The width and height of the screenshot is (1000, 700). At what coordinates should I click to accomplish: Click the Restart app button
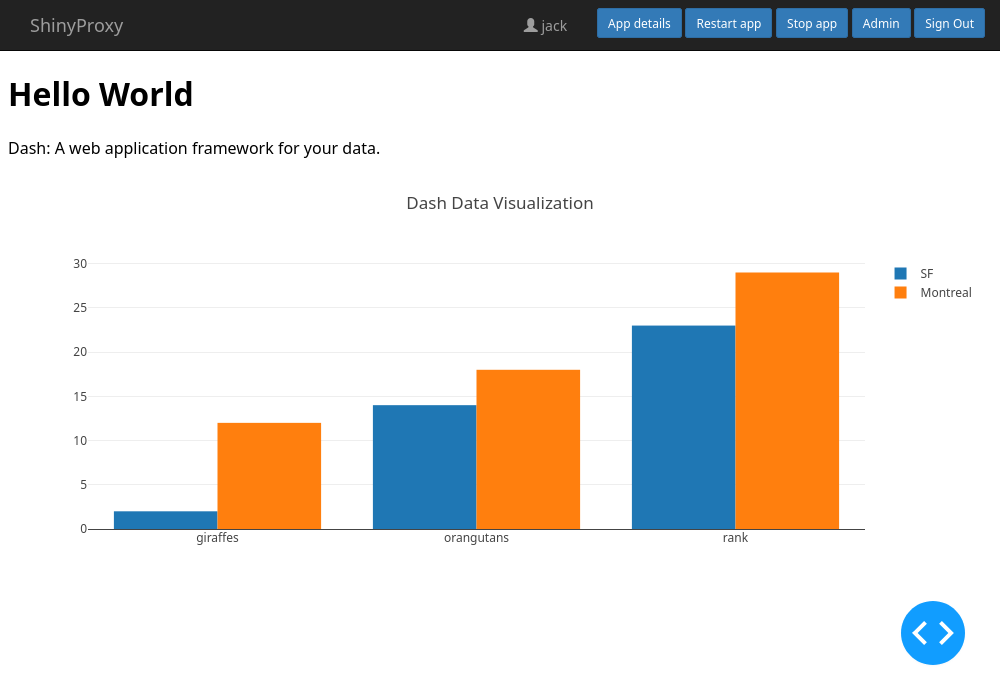[x=728, y=24]
